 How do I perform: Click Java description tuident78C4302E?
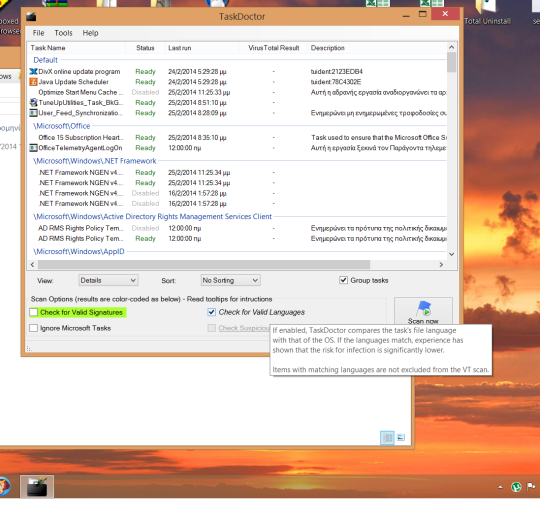pyautogui.click(x=336, y=82)
